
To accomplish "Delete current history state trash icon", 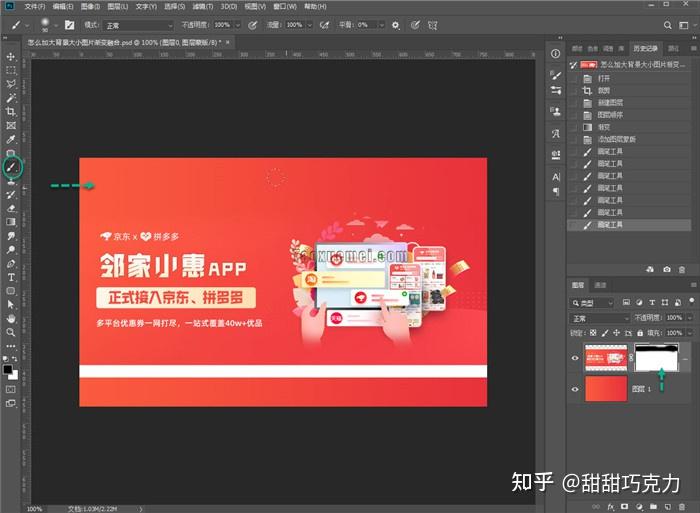I will [x=682, y=269].
